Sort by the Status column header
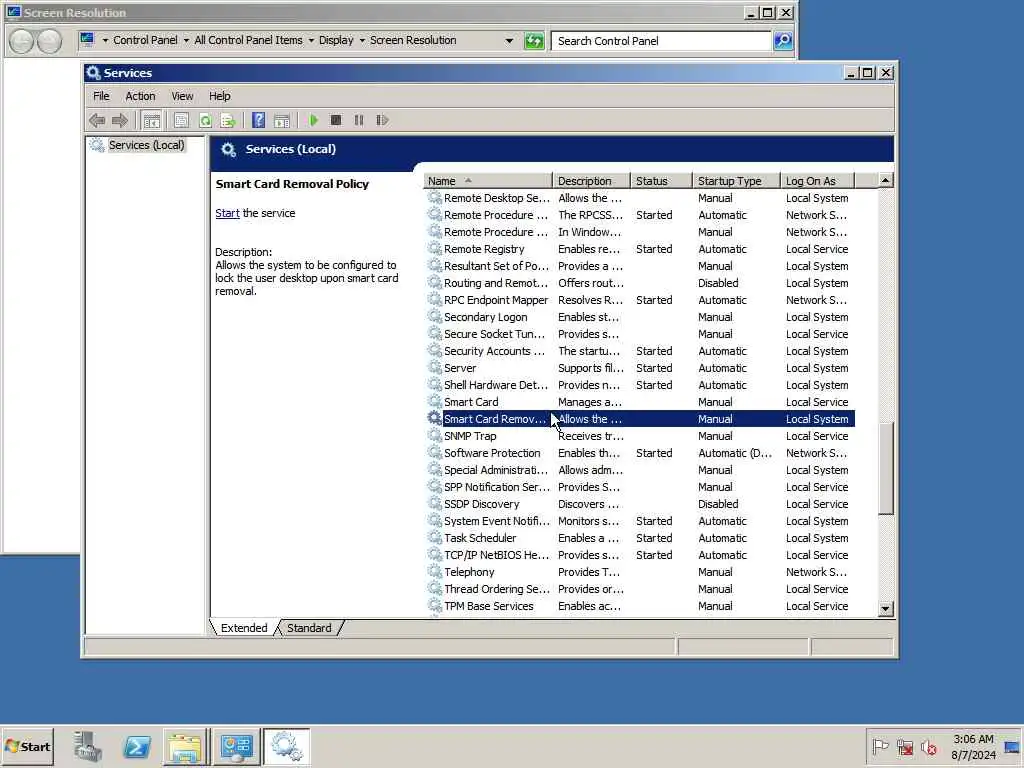 [661, 181]
